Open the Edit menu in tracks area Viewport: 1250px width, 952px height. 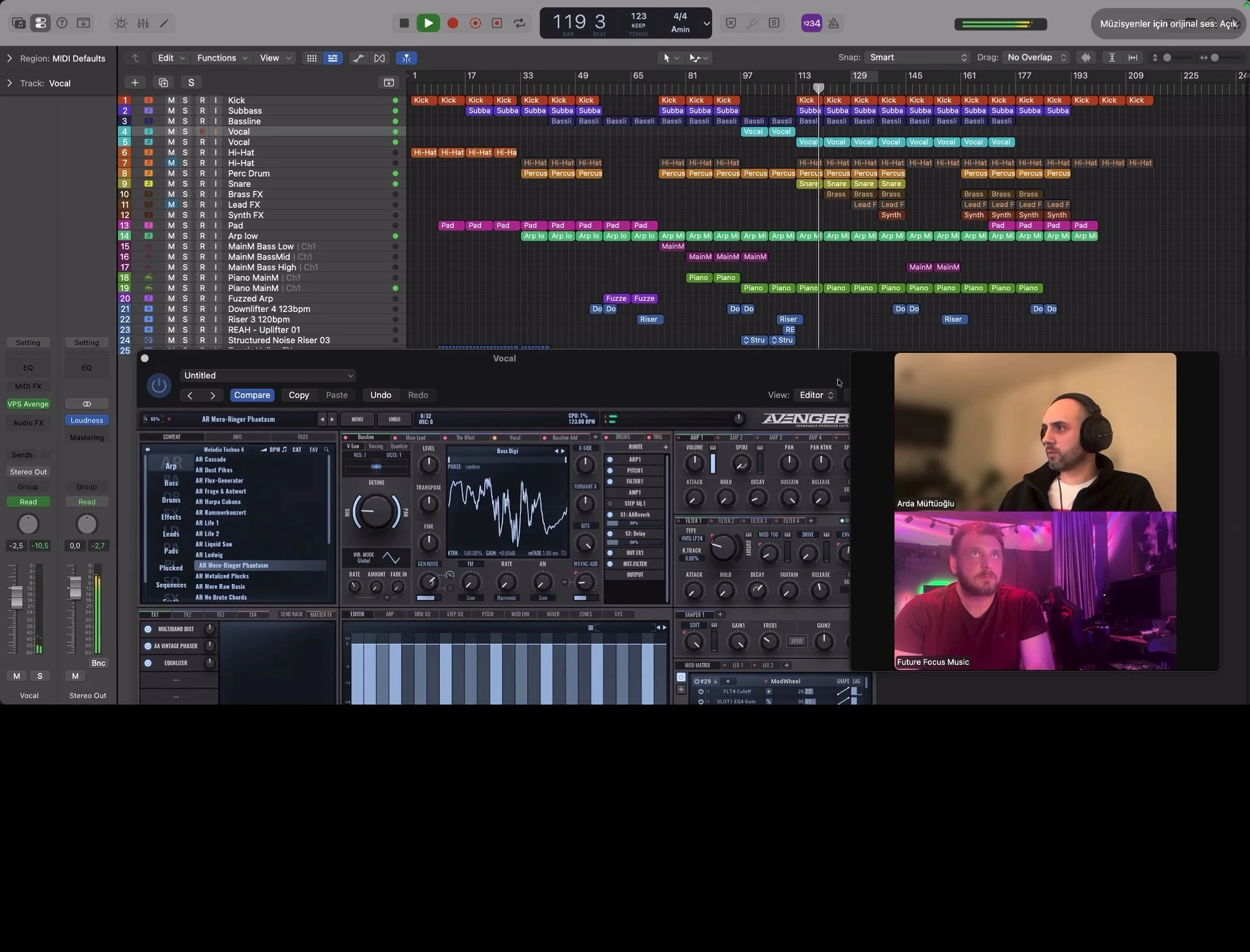click(171, 58)
